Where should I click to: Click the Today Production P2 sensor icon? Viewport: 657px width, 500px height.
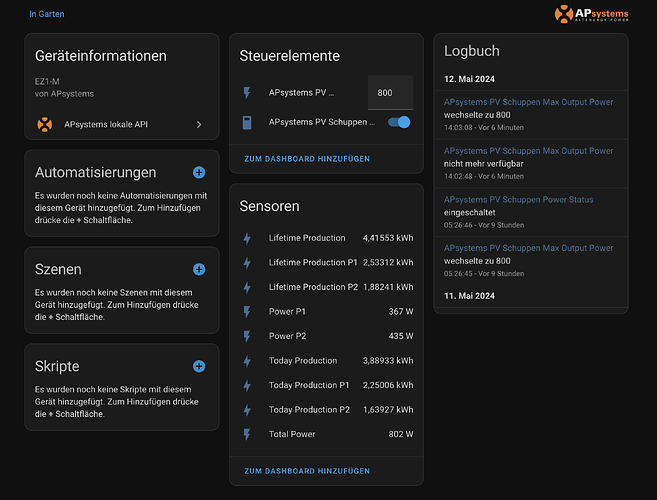pos(247,410)
